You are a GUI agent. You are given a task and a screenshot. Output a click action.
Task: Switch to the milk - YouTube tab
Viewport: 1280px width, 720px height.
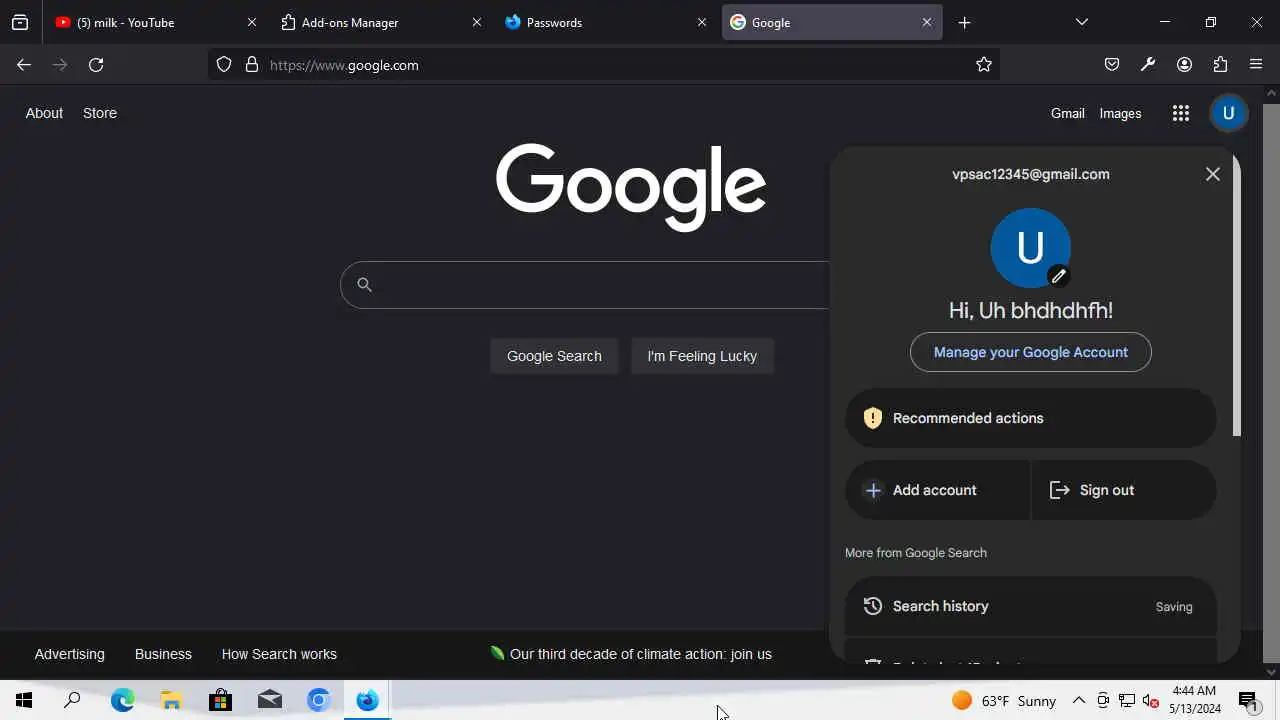point(155,22)
